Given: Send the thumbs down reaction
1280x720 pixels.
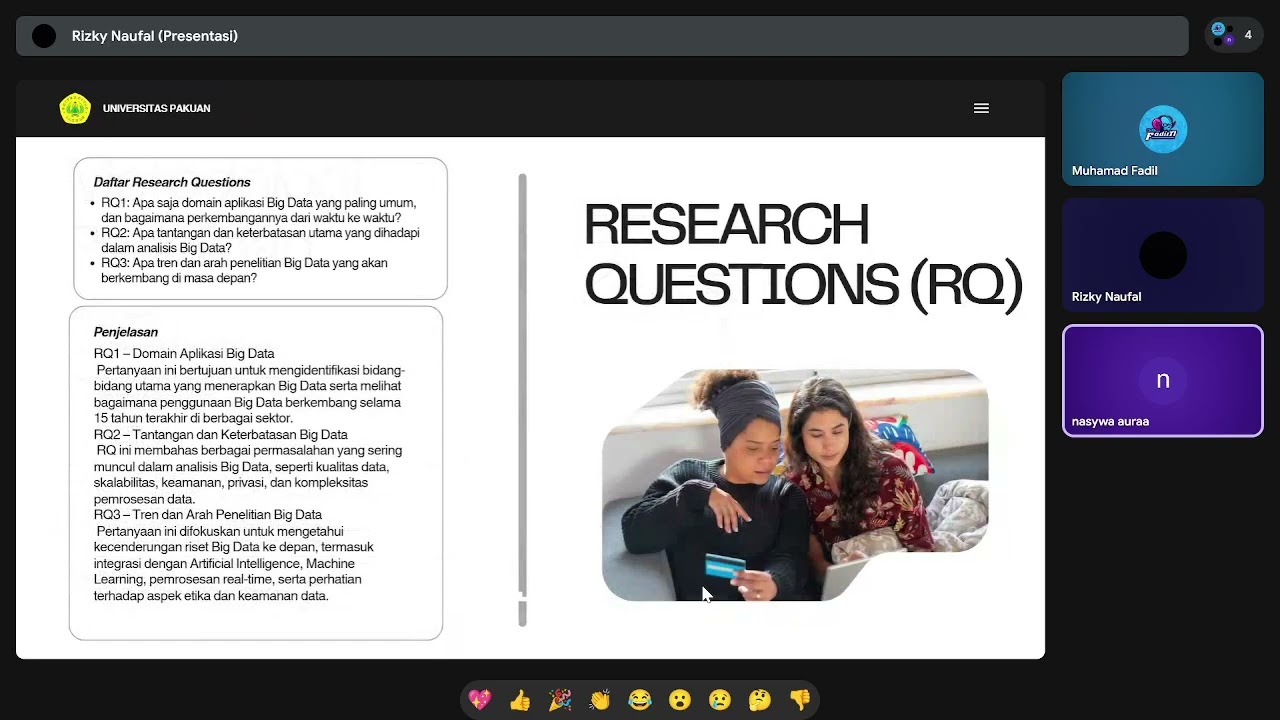Looking at the screenshot, I should 800,700.
